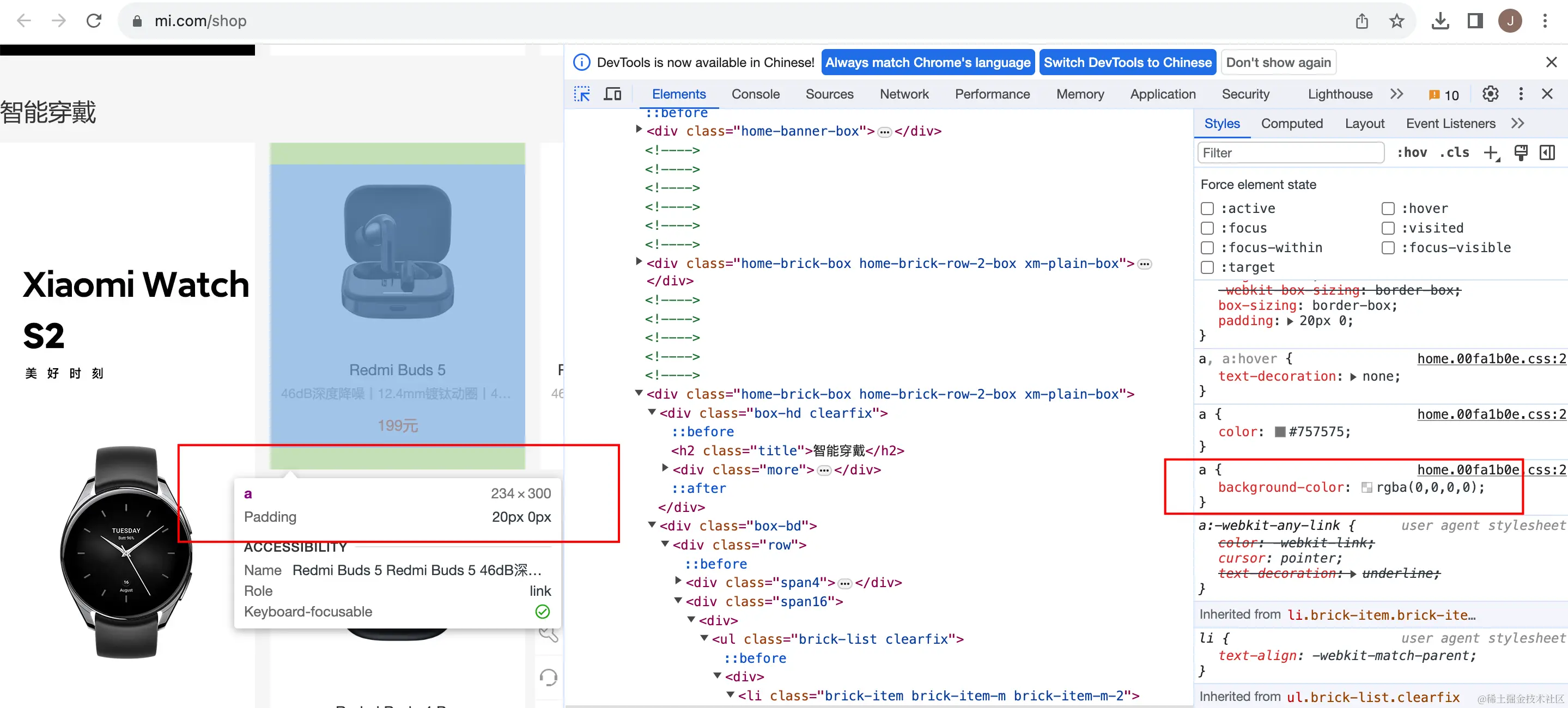This screenshot has width=1568, height=708.
Task: Collapse the box-bd div node
Action: [652, 524]
